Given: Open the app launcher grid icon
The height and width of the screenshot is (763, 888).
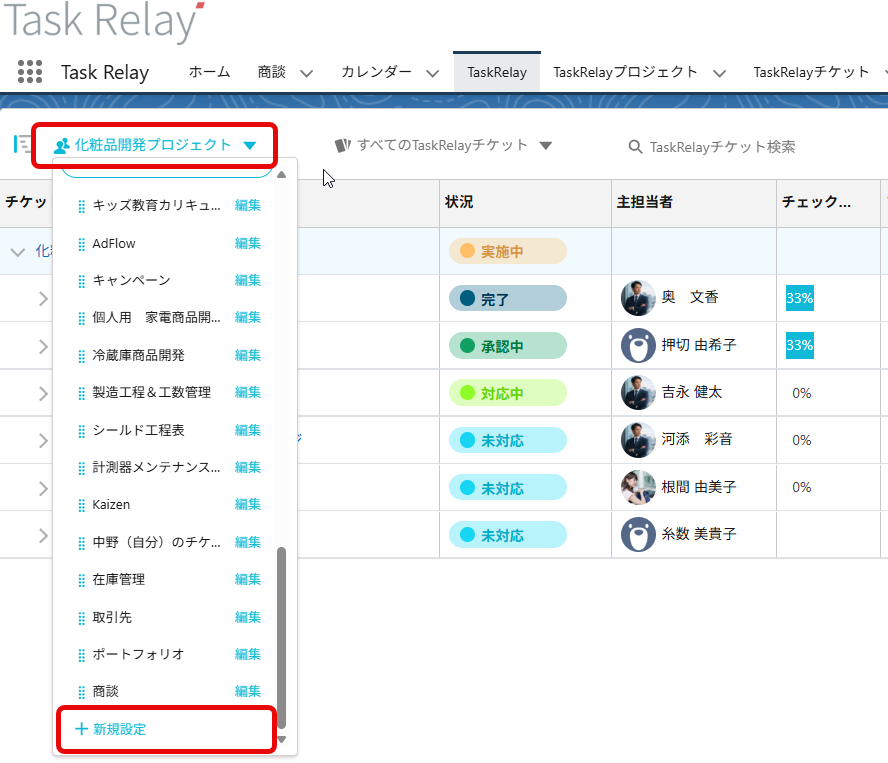Looking at the screenshot, I should pyautogui.click(x=30, y=72).
